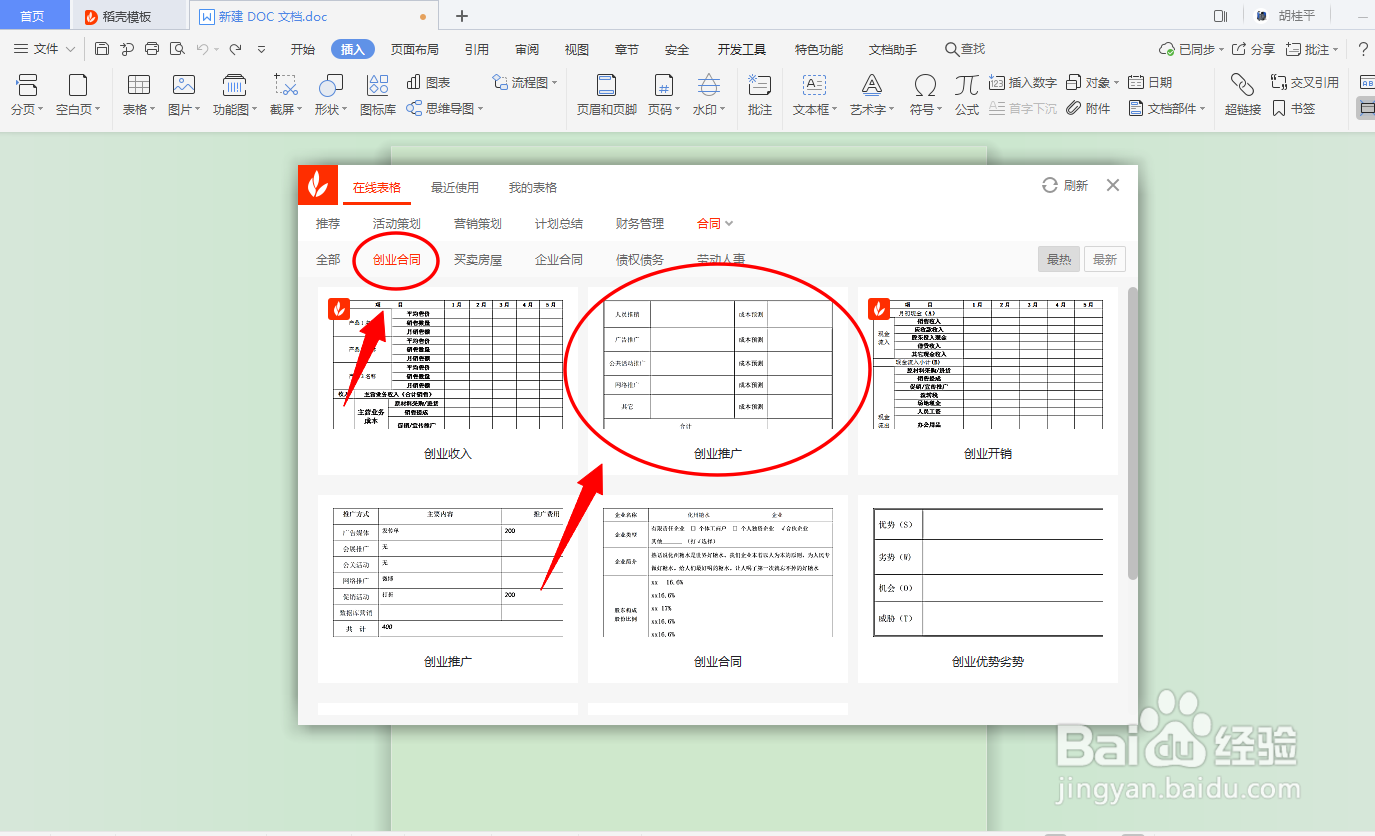Sort templates by 最新
Viewport: 1375px width, 836px height.
(1105, 260)
